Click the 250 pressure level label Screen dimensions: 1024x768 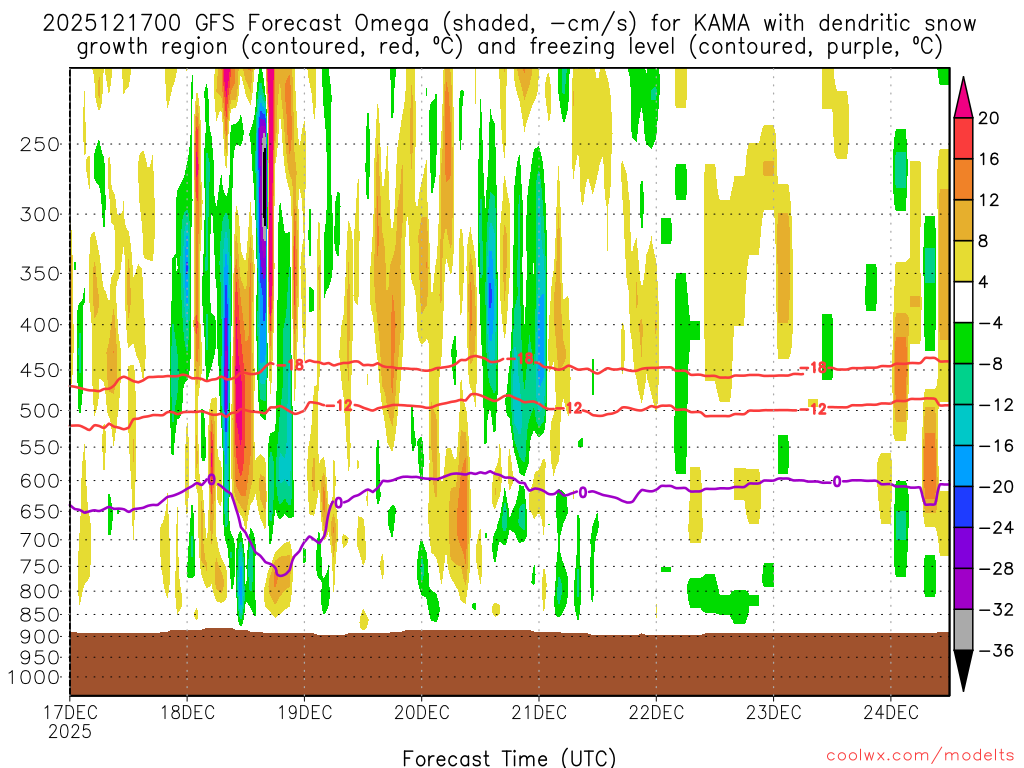[40, 144]
